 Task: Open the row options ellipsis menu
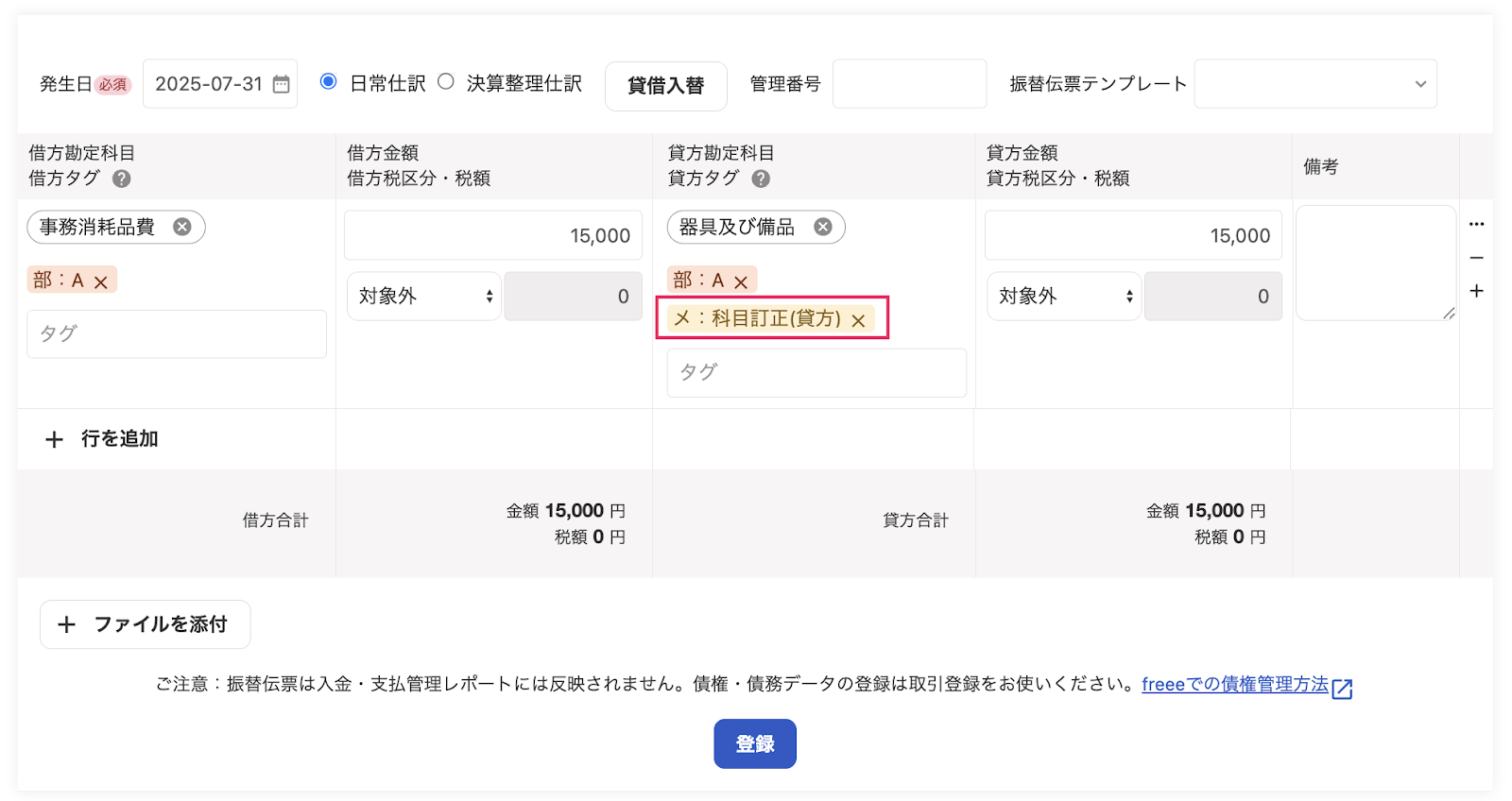[1476, 225]
